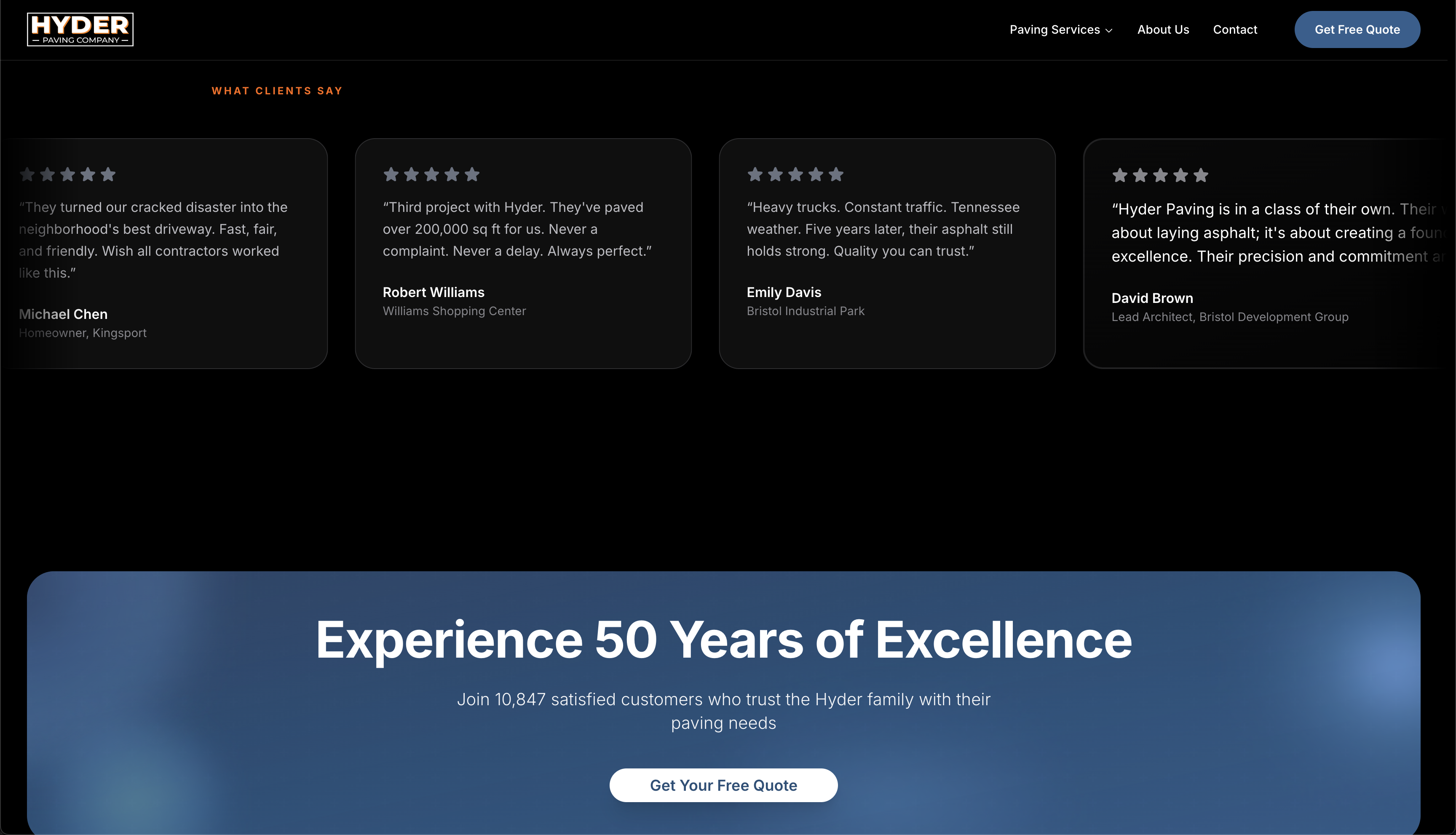Click fifth star in Robert Williams review
Screen dimensions: 1456x835
point(472,174)
